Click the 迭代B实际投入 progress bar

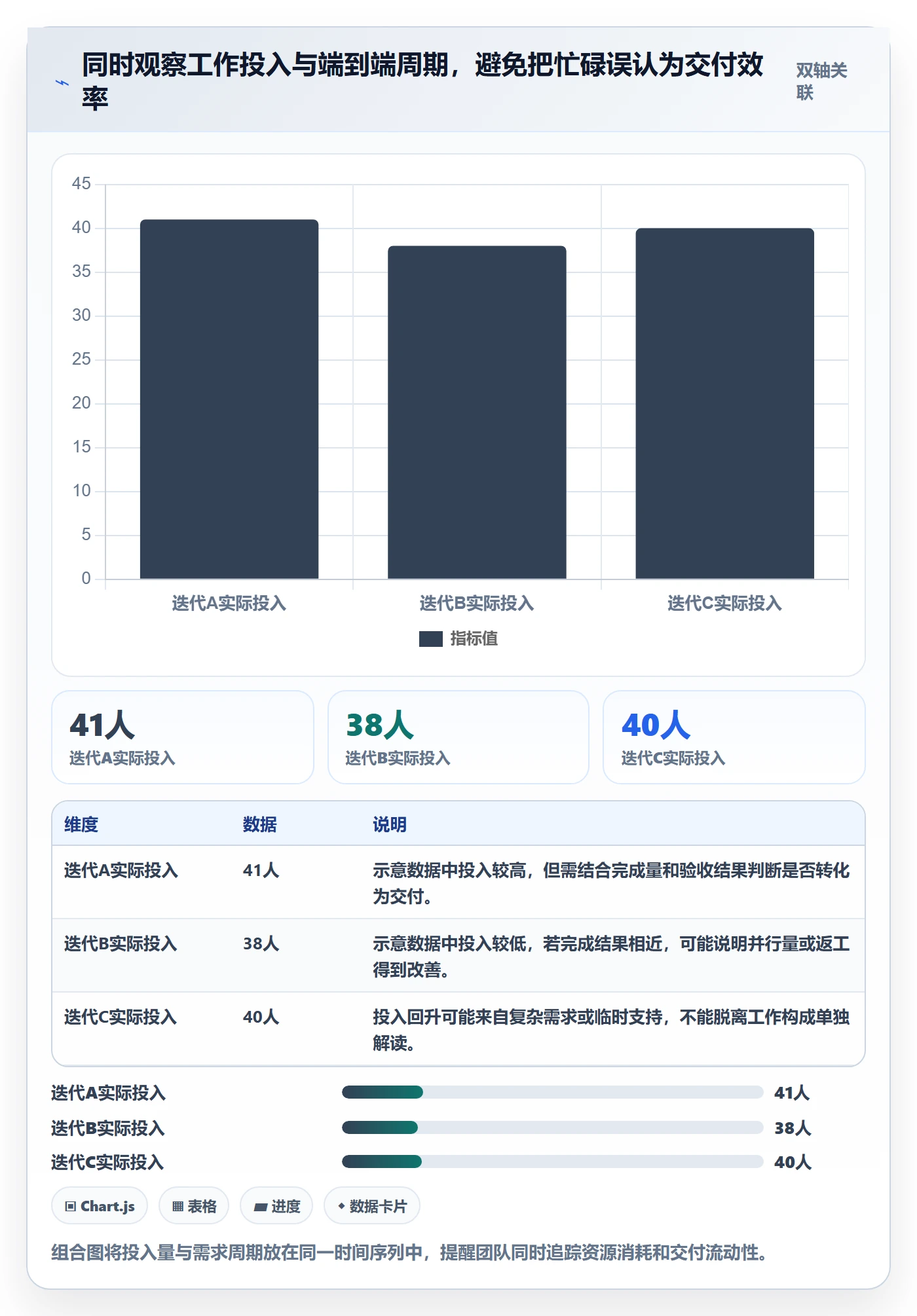(x=552, y=1127)
